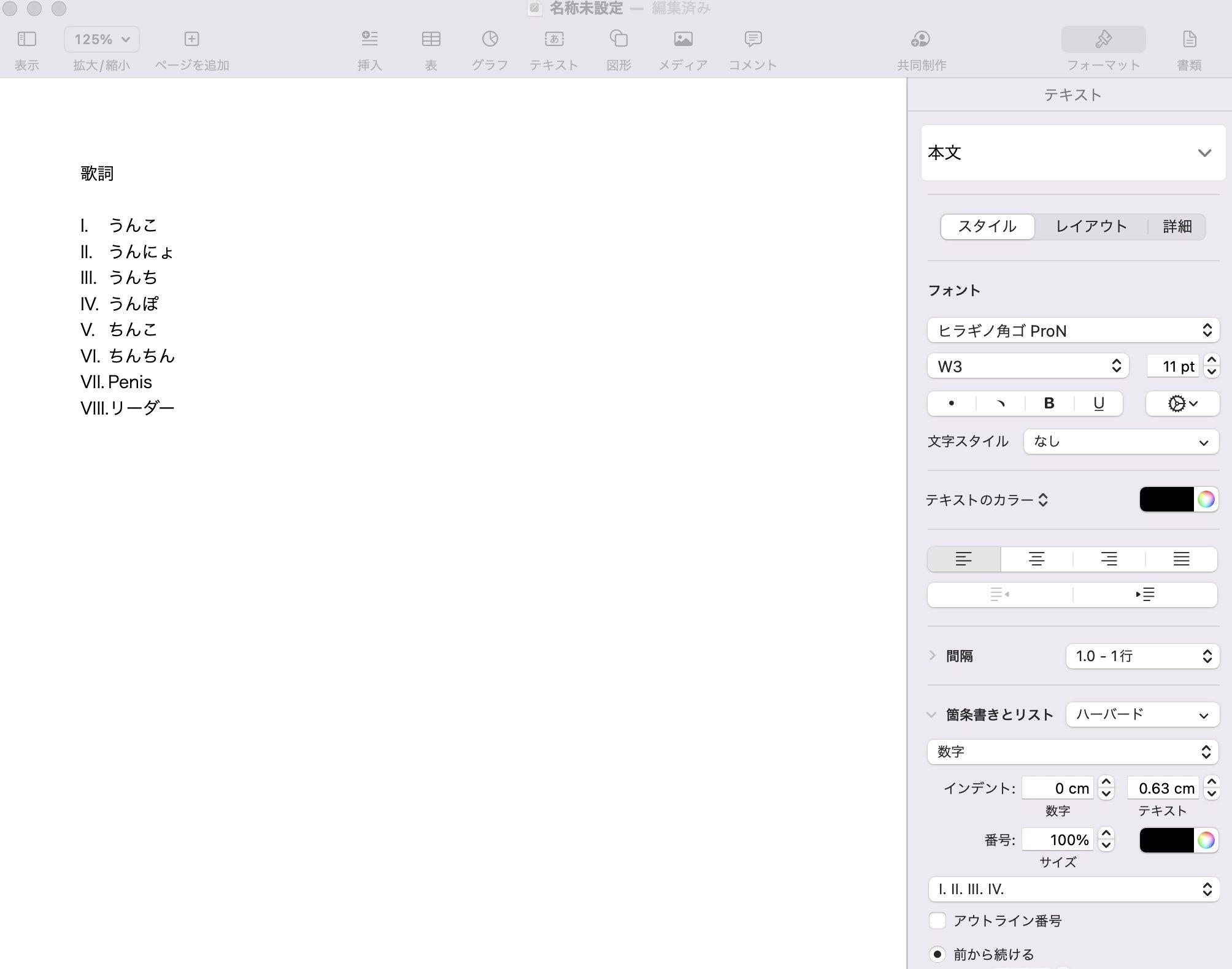This screenshot has width=1232, height=969.
Task: Click the Comment (コメント) icon
Action: coord(753,39)
